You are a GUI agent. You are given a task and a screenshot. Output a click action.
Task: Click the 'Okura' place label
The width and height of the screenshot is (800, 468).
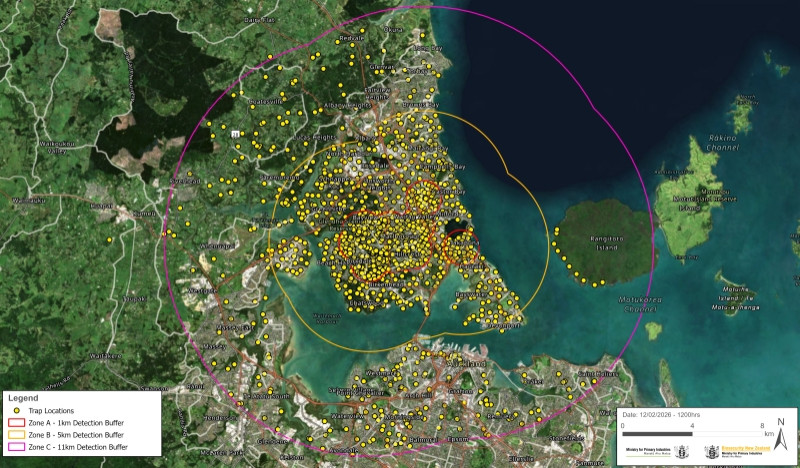[x=393, y=30]
